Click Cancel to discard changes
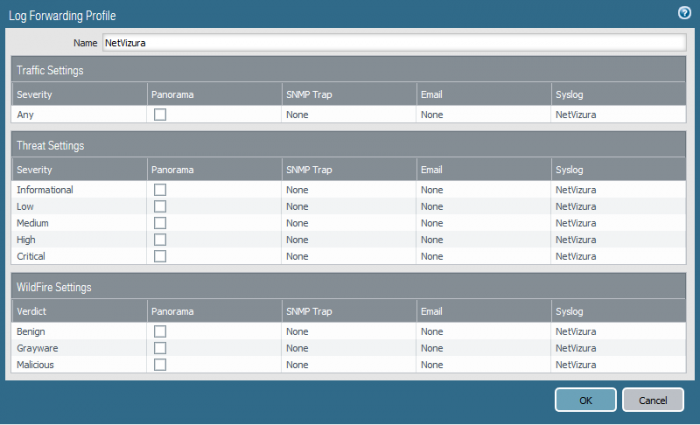 coord(653,400)
